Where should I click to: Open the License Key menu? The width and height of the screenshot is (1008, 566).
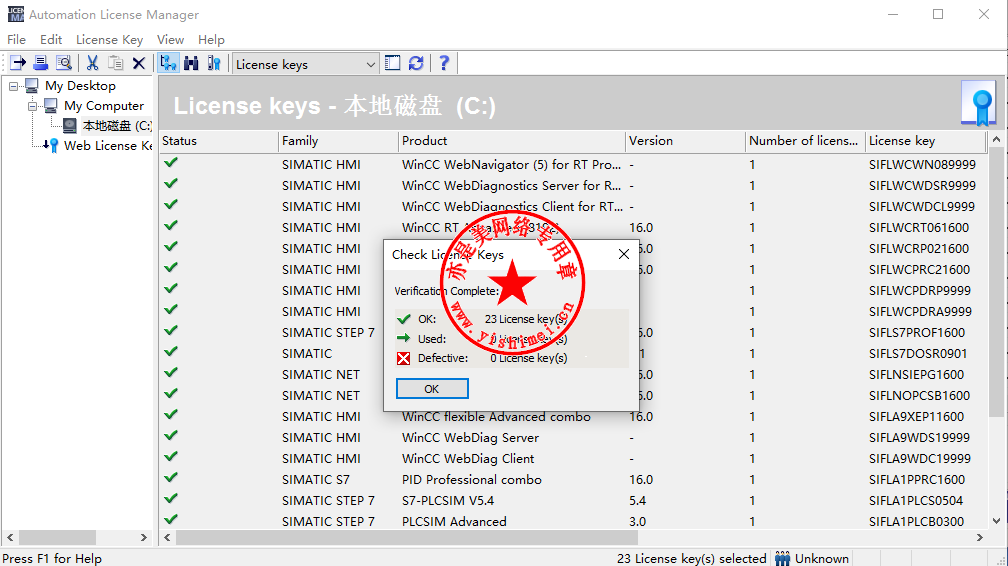coord(109,40)
